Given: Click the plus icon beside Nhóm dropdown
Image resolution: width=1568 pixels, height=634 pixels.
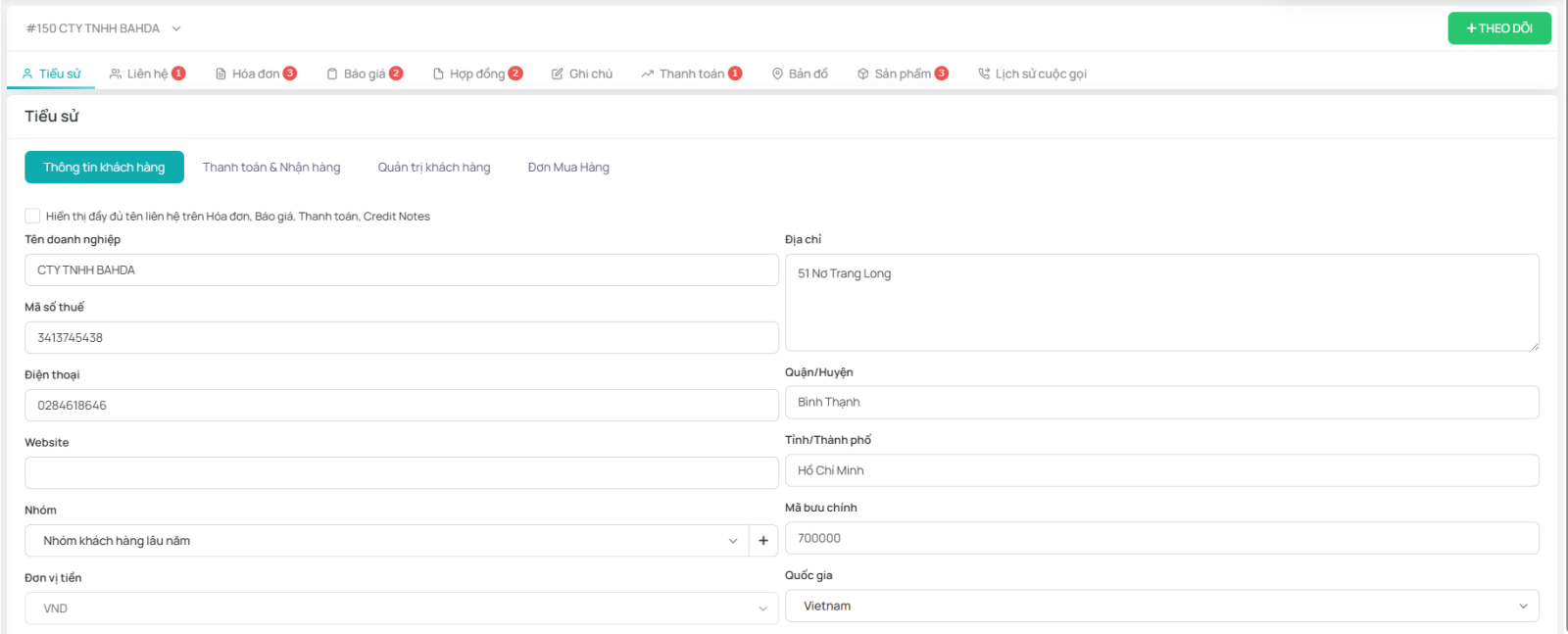Looking at the screenshot, I should click(x=763, y=541).
